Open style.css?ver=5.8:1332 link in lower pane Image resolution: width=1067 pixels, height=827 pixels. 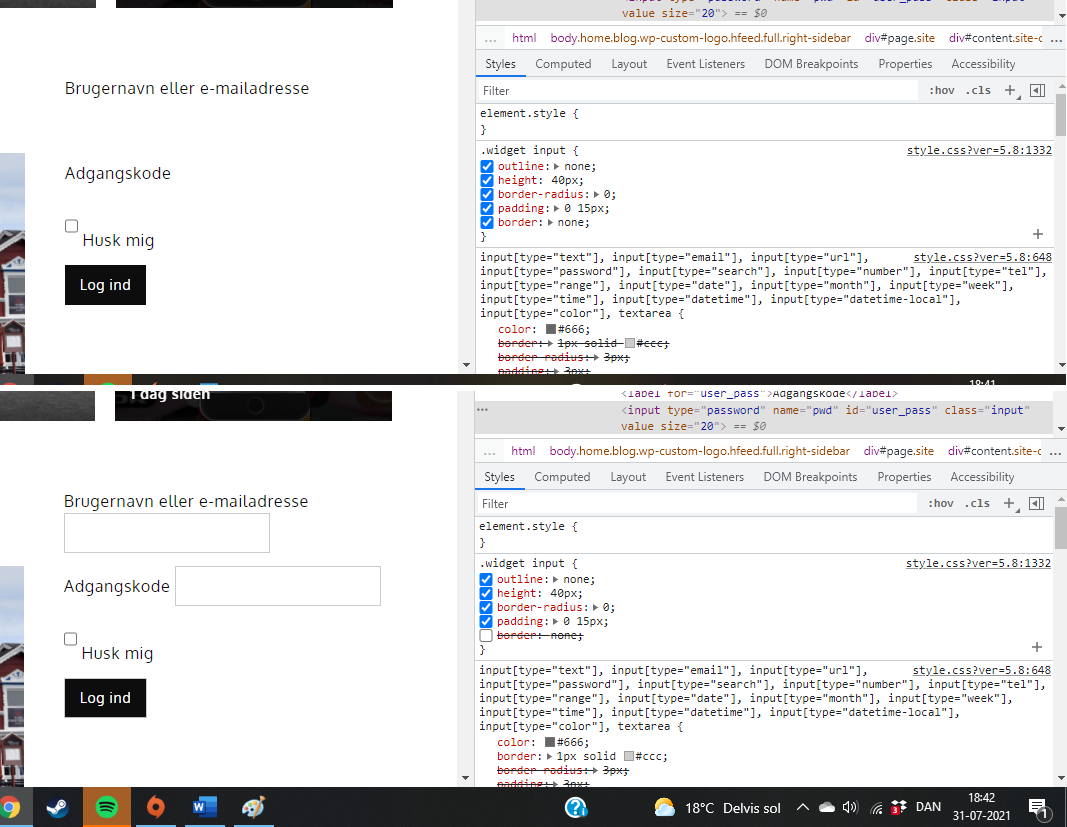(978, 563)
